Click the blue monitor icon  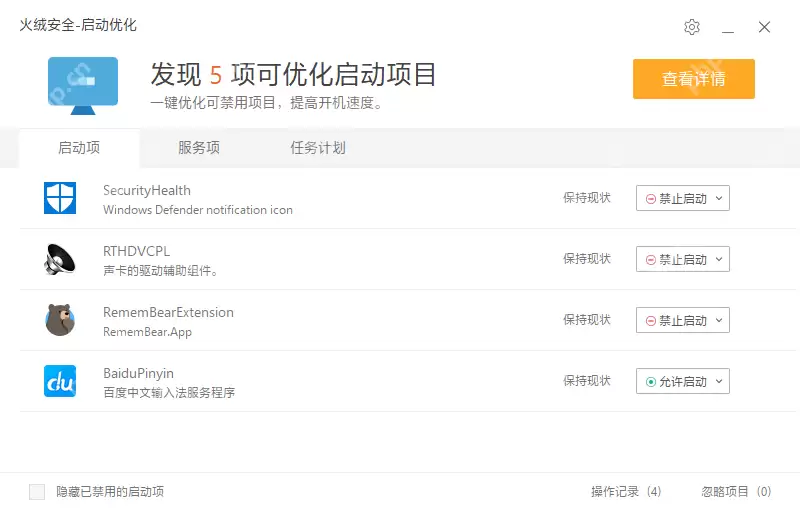point(83,85)
